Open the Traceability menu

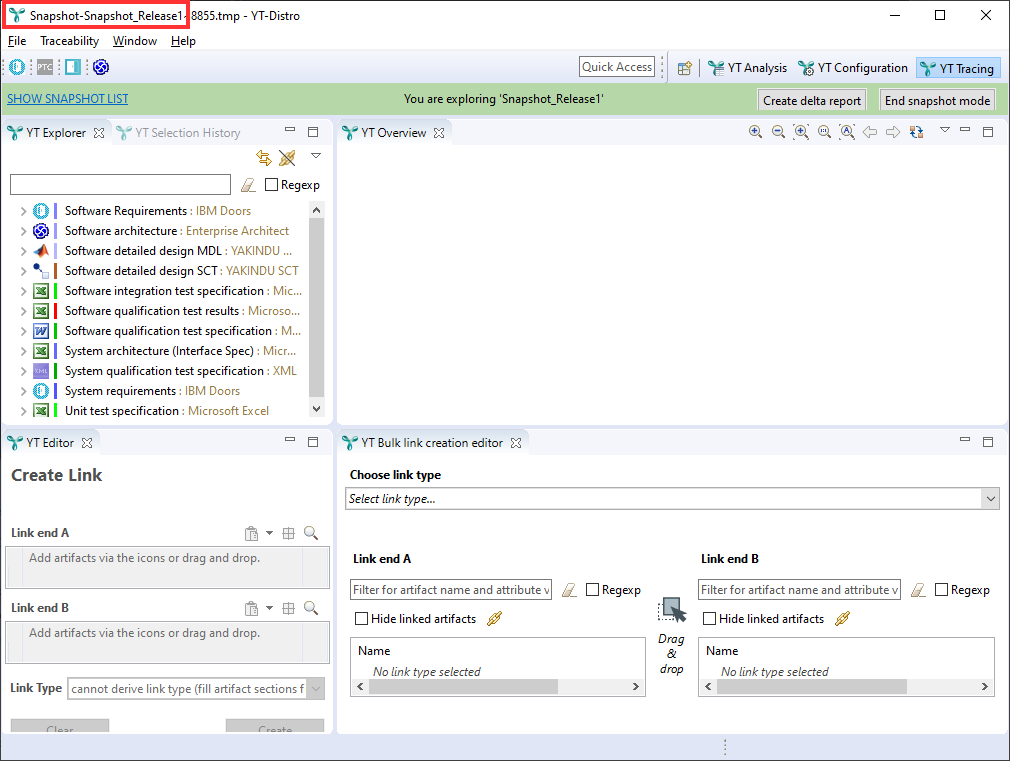click(70, 41)
